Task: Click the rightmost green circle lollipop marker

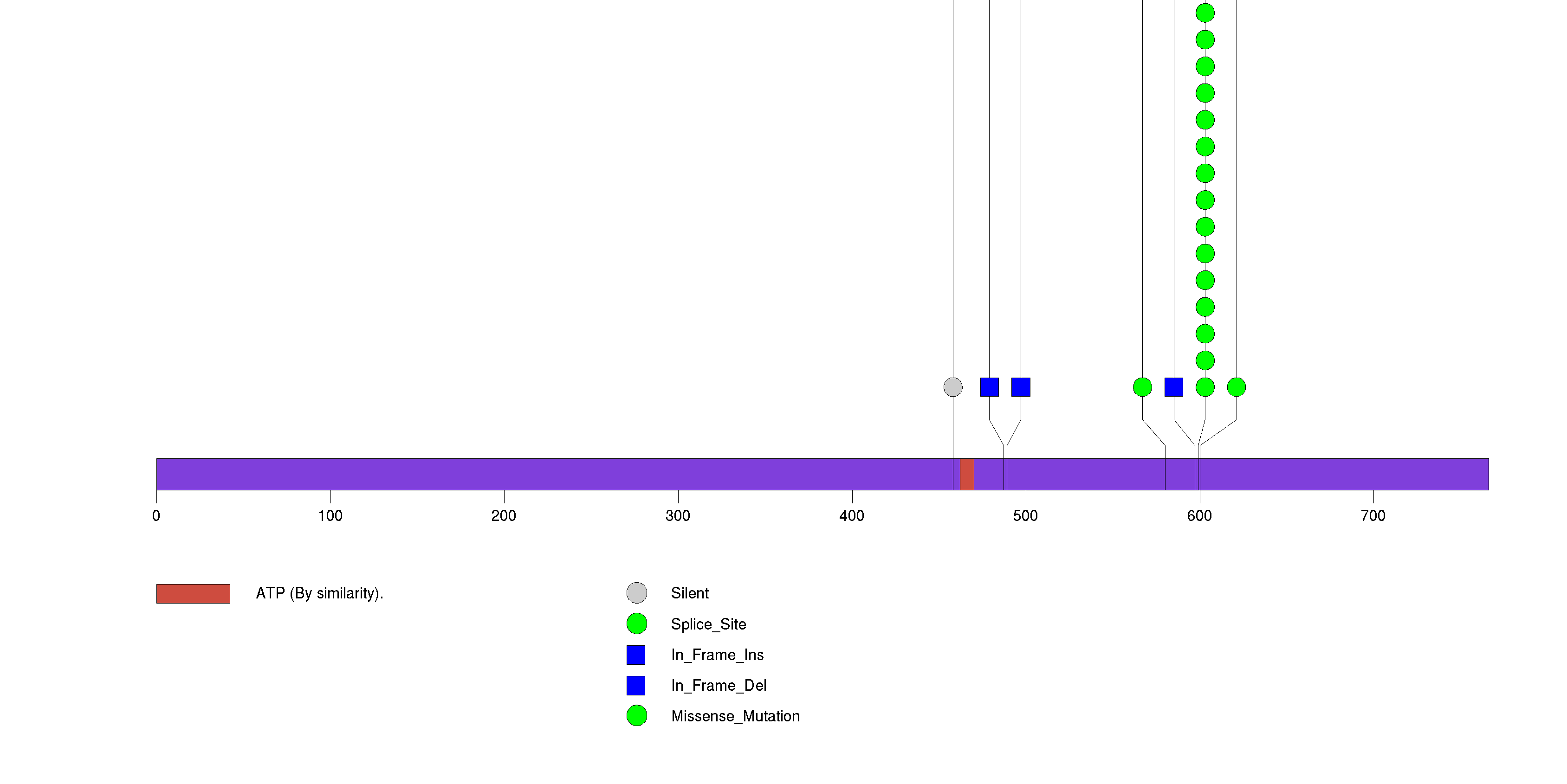Action: 1236,387
